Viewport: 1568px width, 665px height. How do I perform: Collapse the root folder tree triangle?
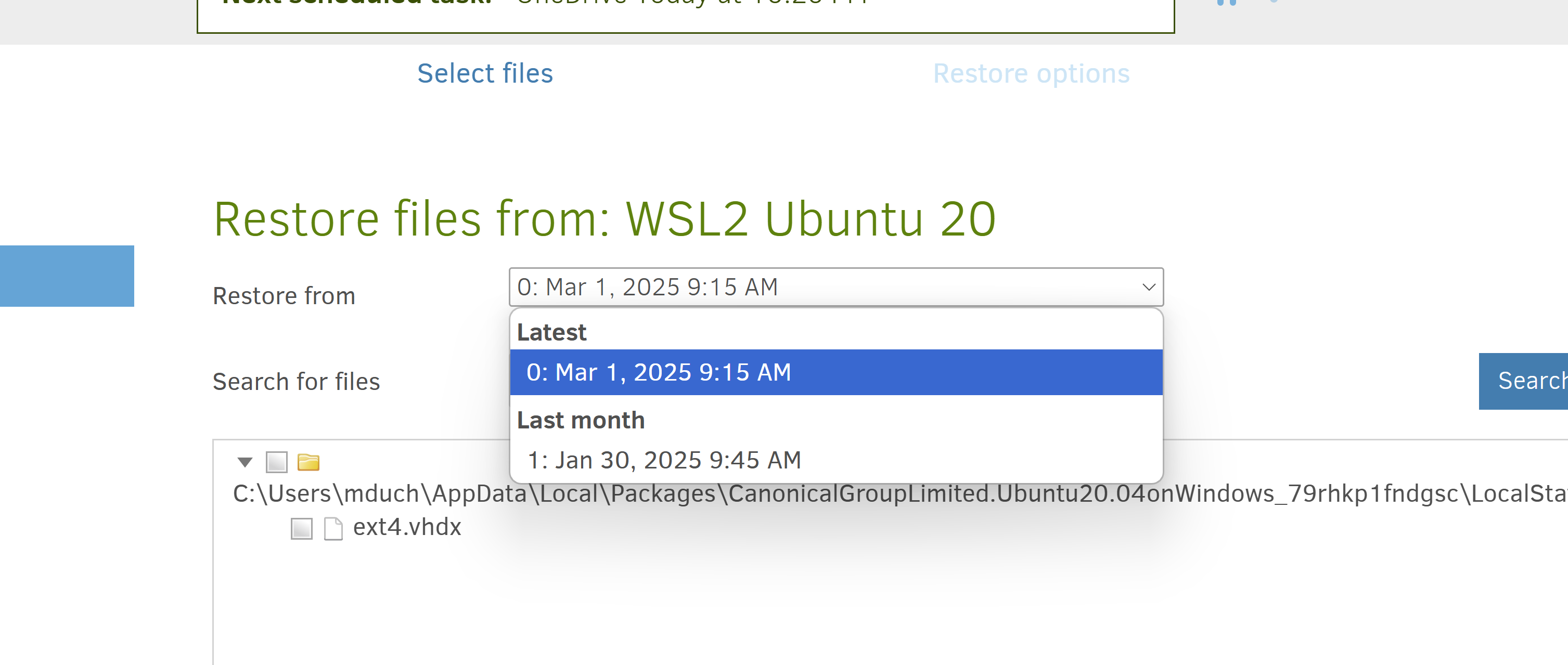245,462
